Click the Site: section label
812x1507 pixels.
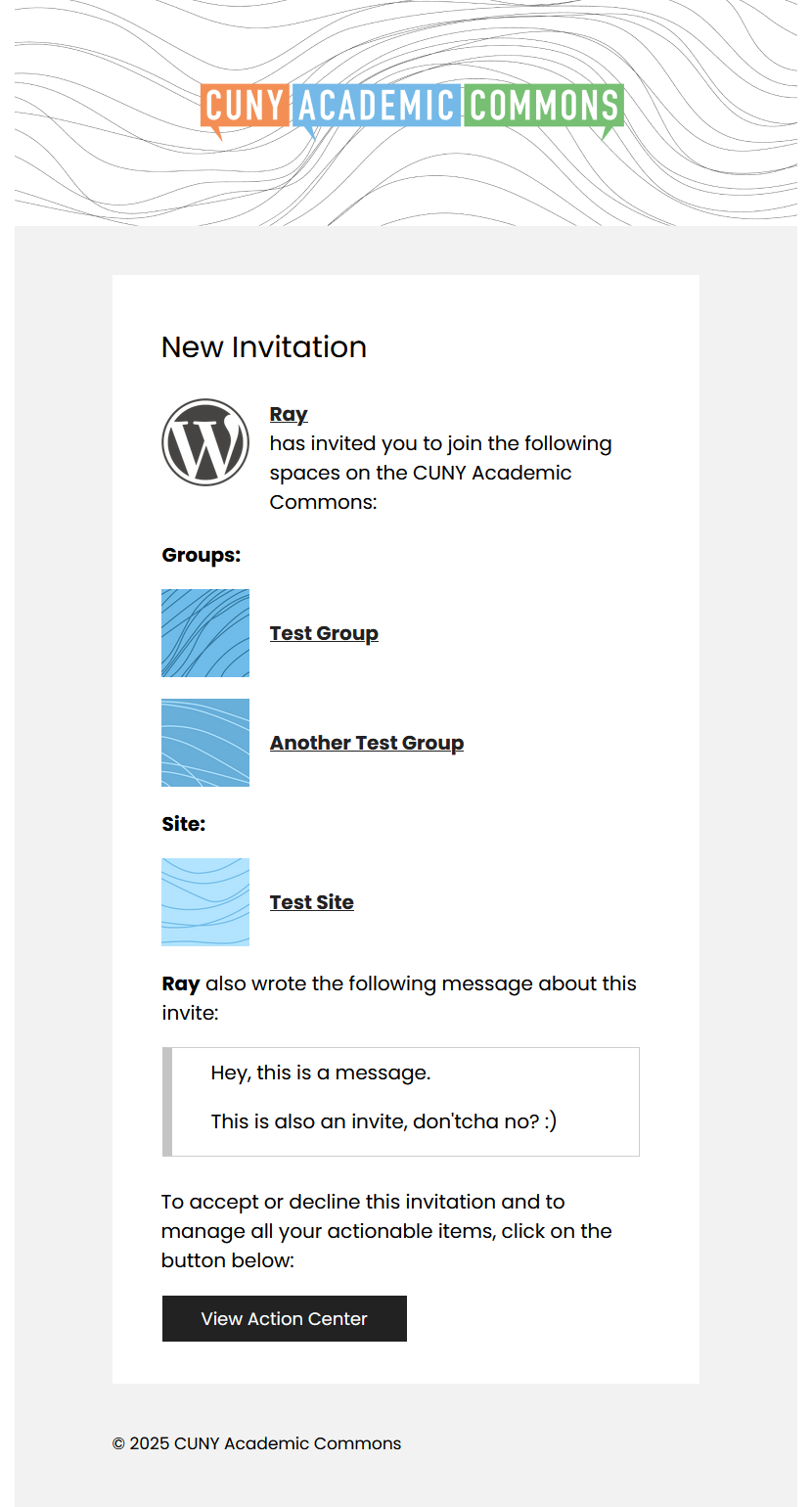(x=184, y=824)
